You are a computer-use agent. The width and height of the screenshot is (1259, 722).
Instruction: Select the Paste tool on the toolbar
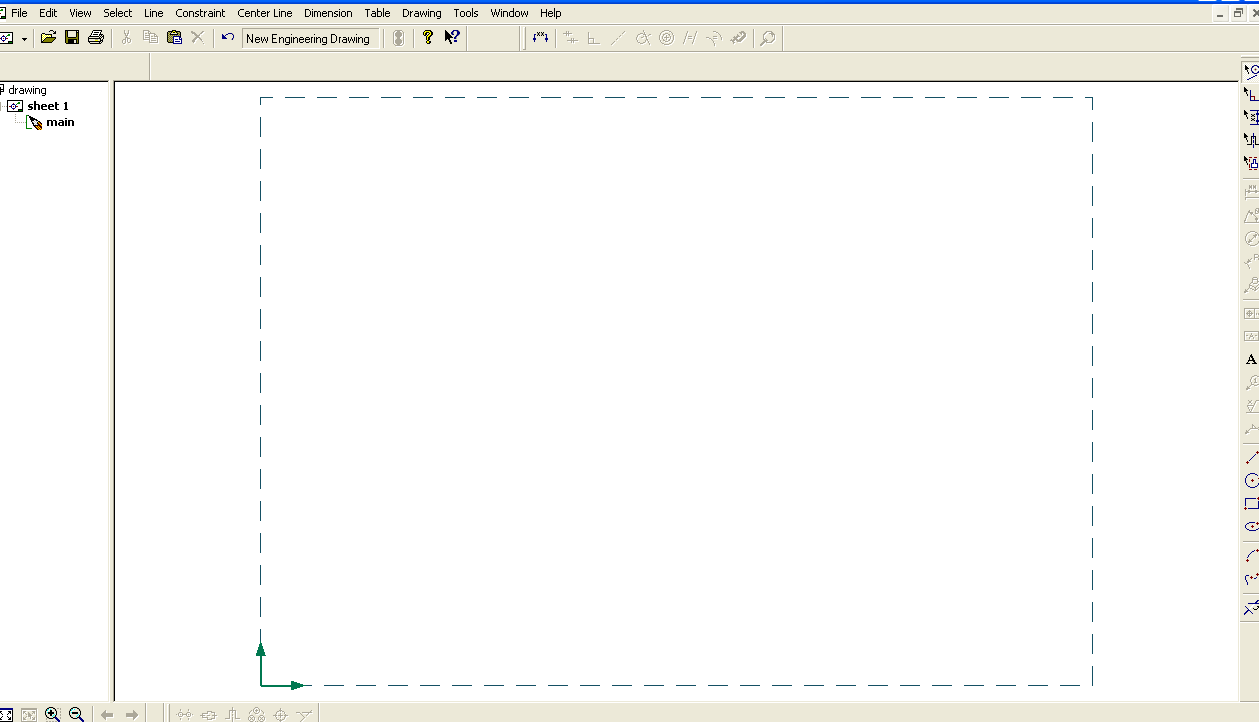pos(173,37)
